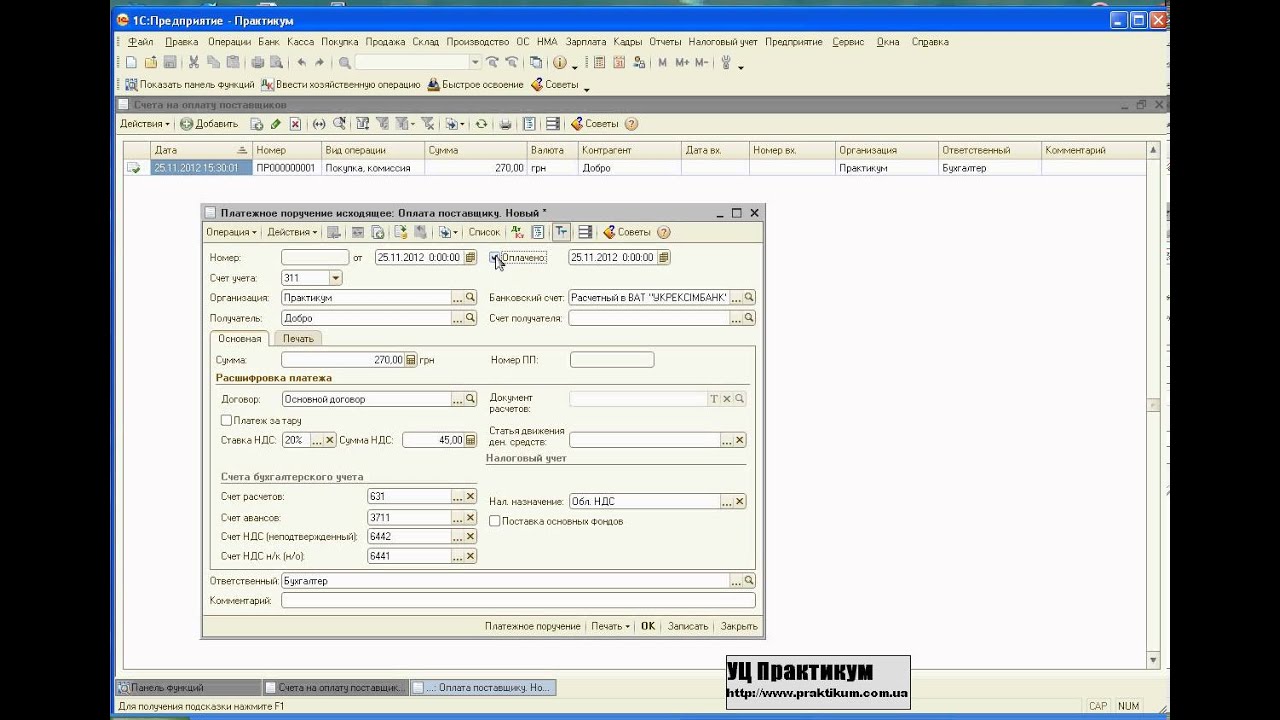Click the Undo arrow in main toolbar
This screenshot has width=1280, height=720.
click(x=302, y=63)
